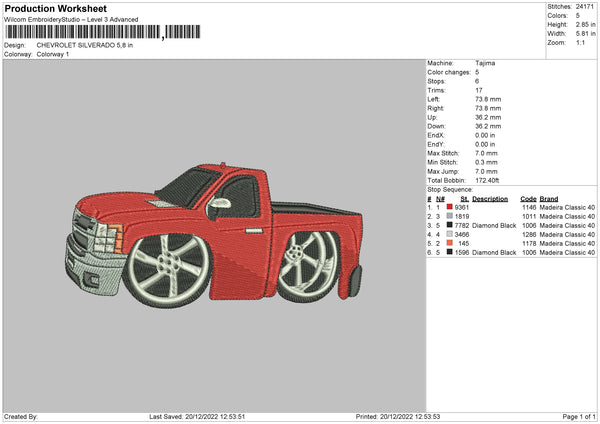The image size is (600, 424).
Task: Select 'Wilcom EmbroideryStudio – Level 3 Advanced' text
Action: 71,20
